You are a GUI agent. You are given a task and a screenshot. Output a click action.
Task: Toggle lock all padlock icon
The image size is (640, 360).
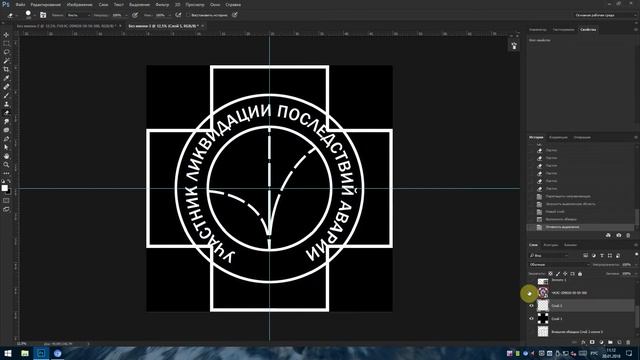point(580,273)
